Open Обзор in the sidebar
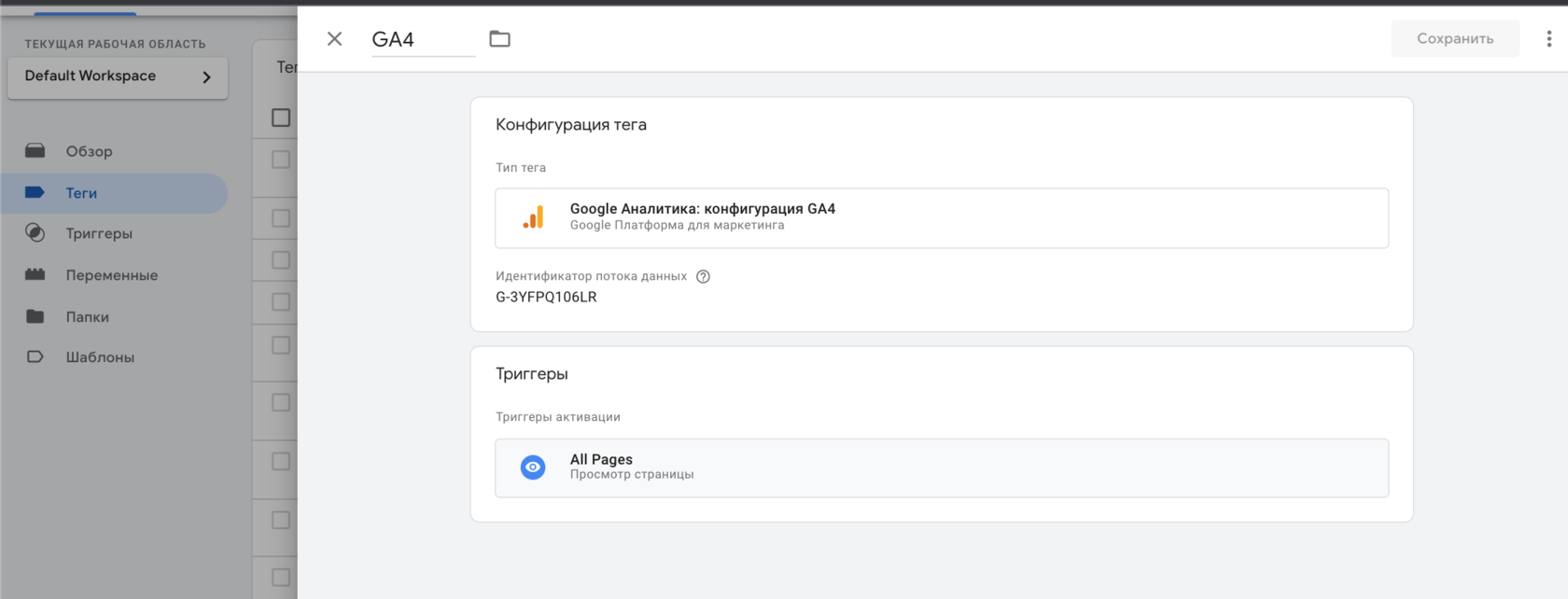The height and width of the screenshot is (599, 1568). coord(89,151)
